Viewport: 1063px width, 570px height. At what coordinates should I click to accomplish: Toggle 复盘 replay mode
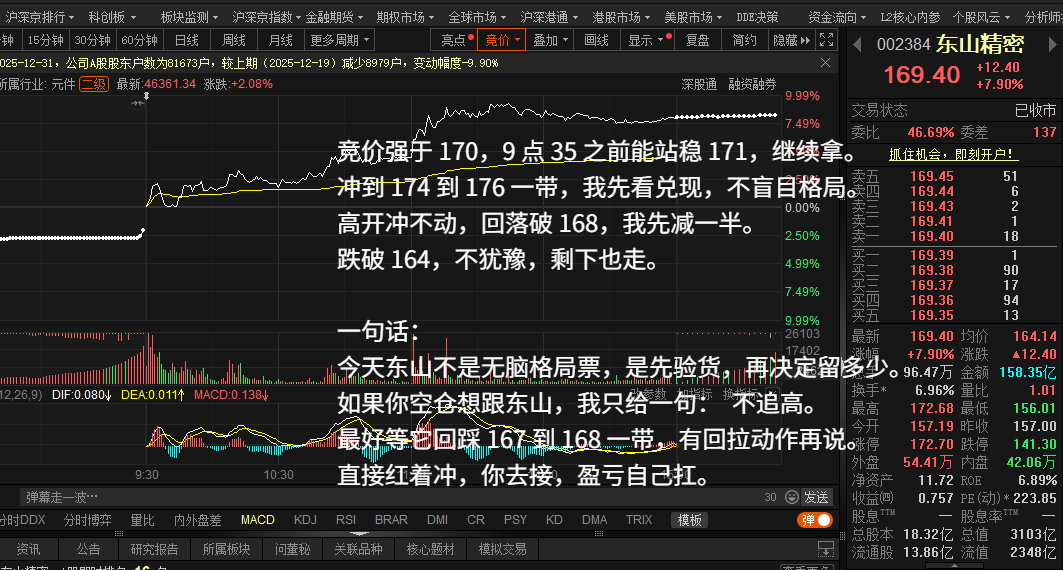[698, 40]
